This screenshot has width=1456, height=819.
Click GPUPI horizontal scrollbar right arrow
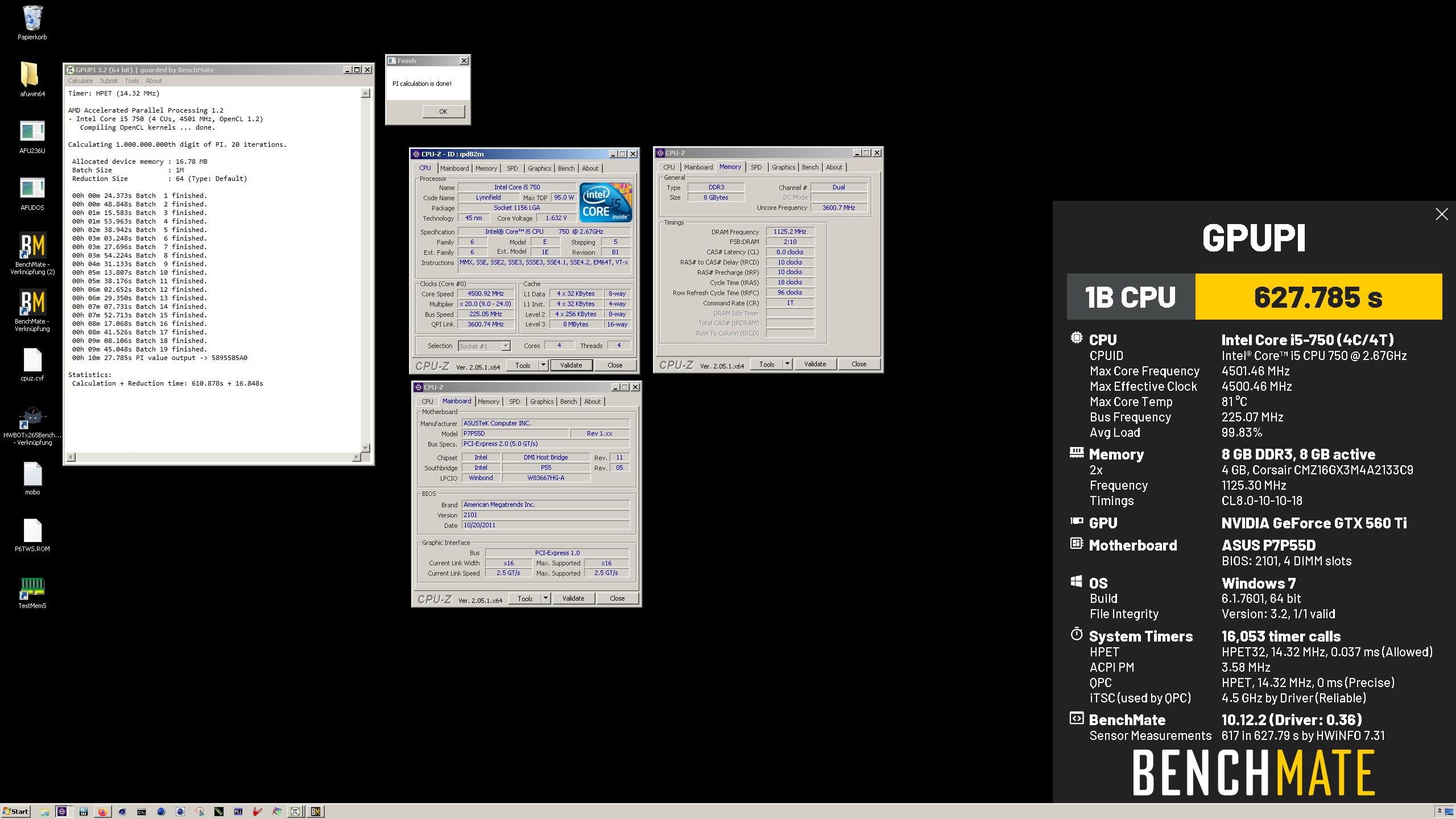click(357, 457)
